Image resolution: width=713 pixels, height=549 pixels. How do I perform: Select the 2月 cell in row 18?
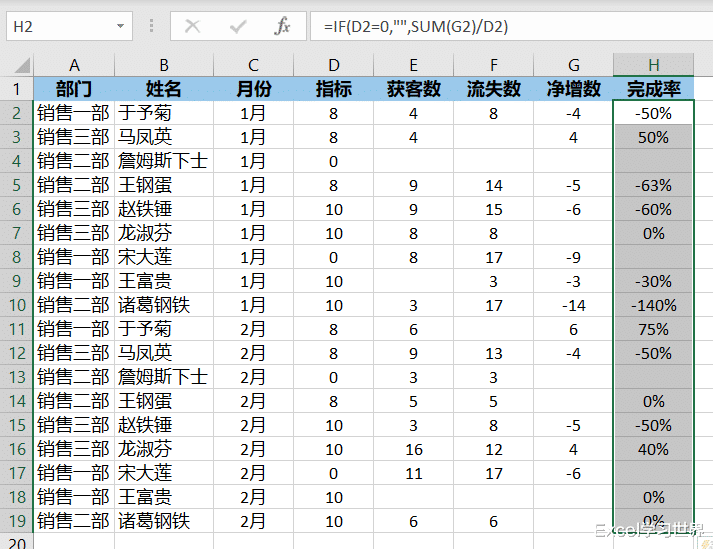253,497
